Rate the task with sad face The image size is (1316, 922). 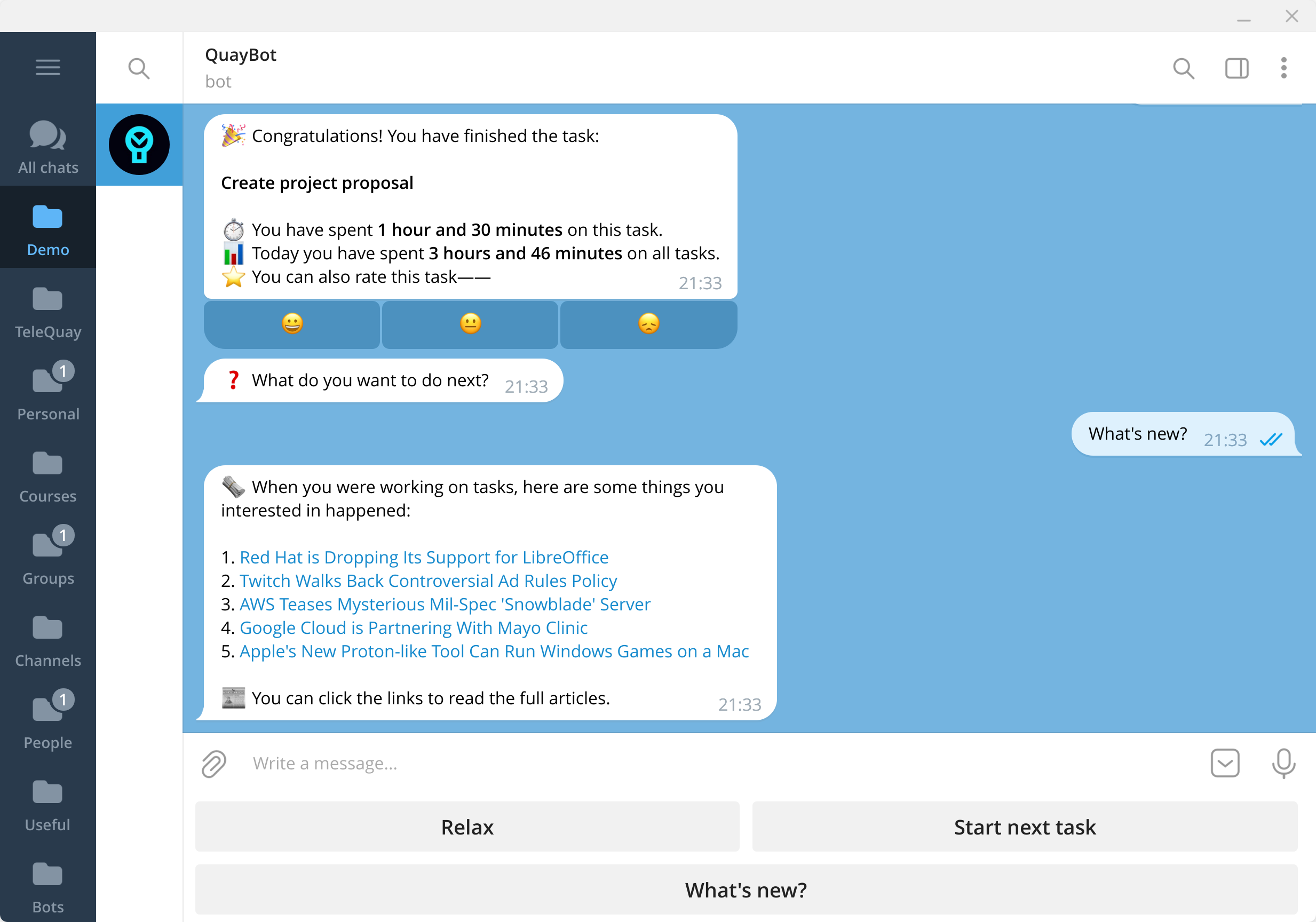648,324
